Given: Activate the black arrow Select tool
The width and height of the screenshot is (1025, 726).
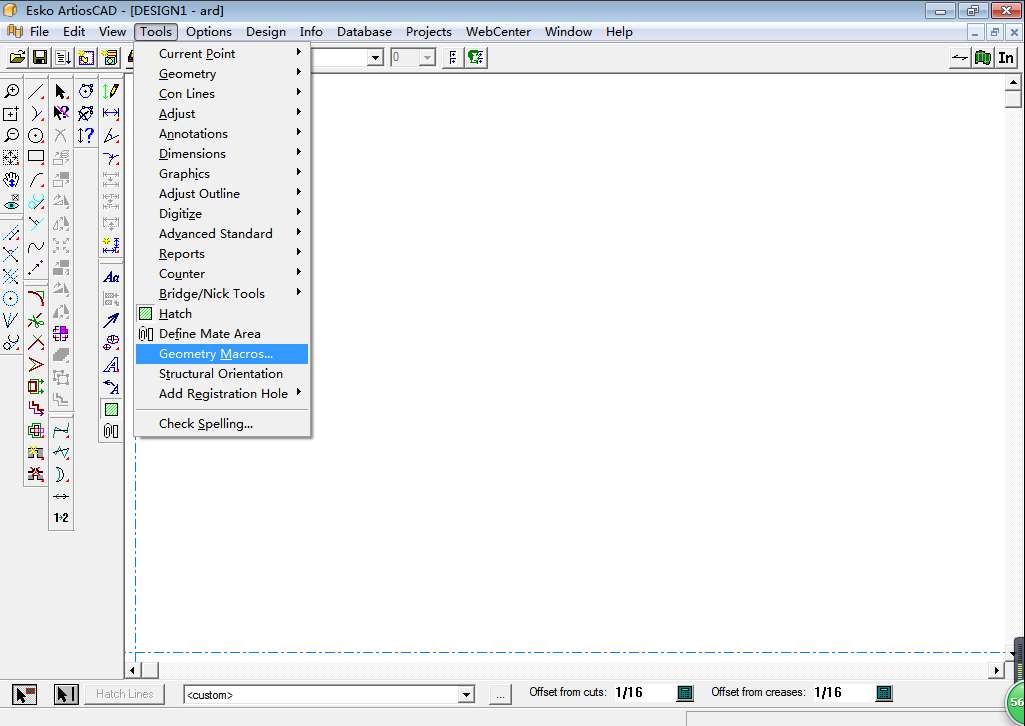Looking at the screenshot, I should click(61, 91).
